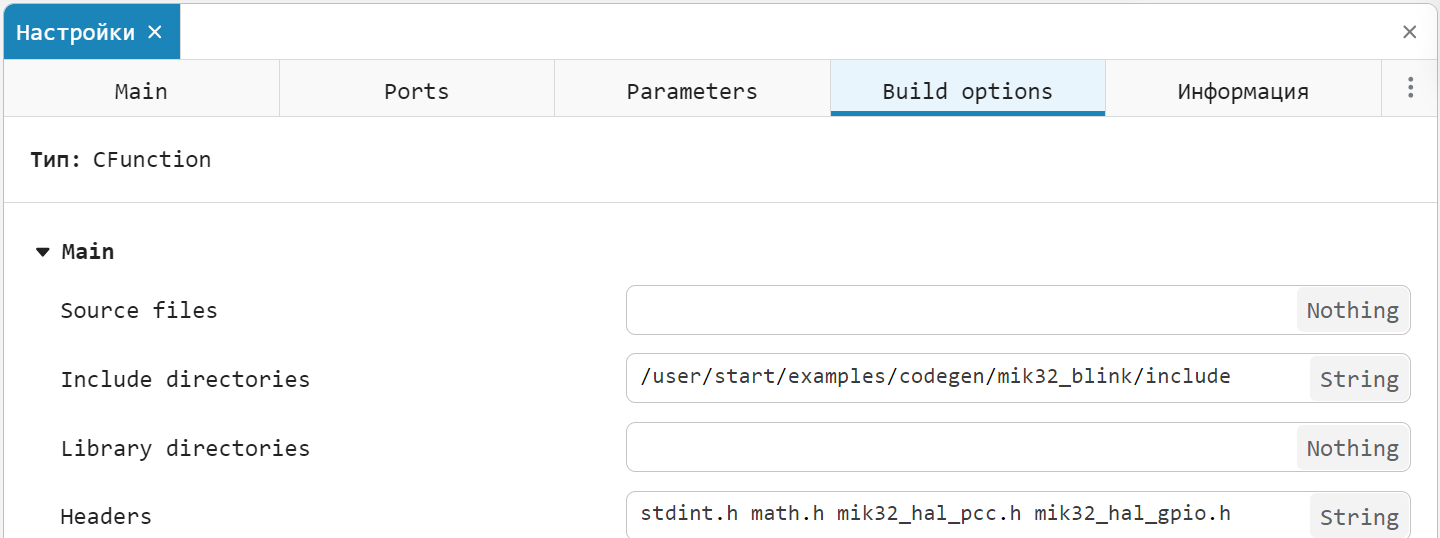Edit the Include directories path field
Screen dimensions: 1440x538
tap(960, 377)
